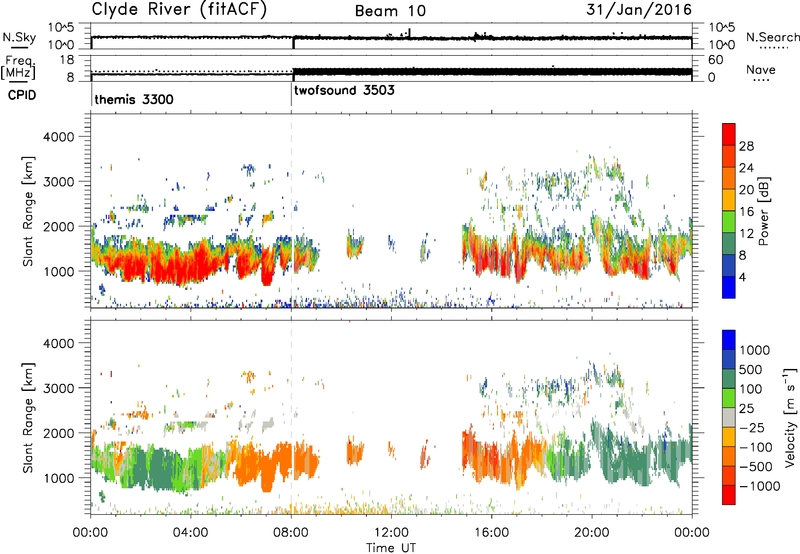The image size is (800, 554).
Task: Click the date '31/Jan/2016'
Action: (639, 9)
